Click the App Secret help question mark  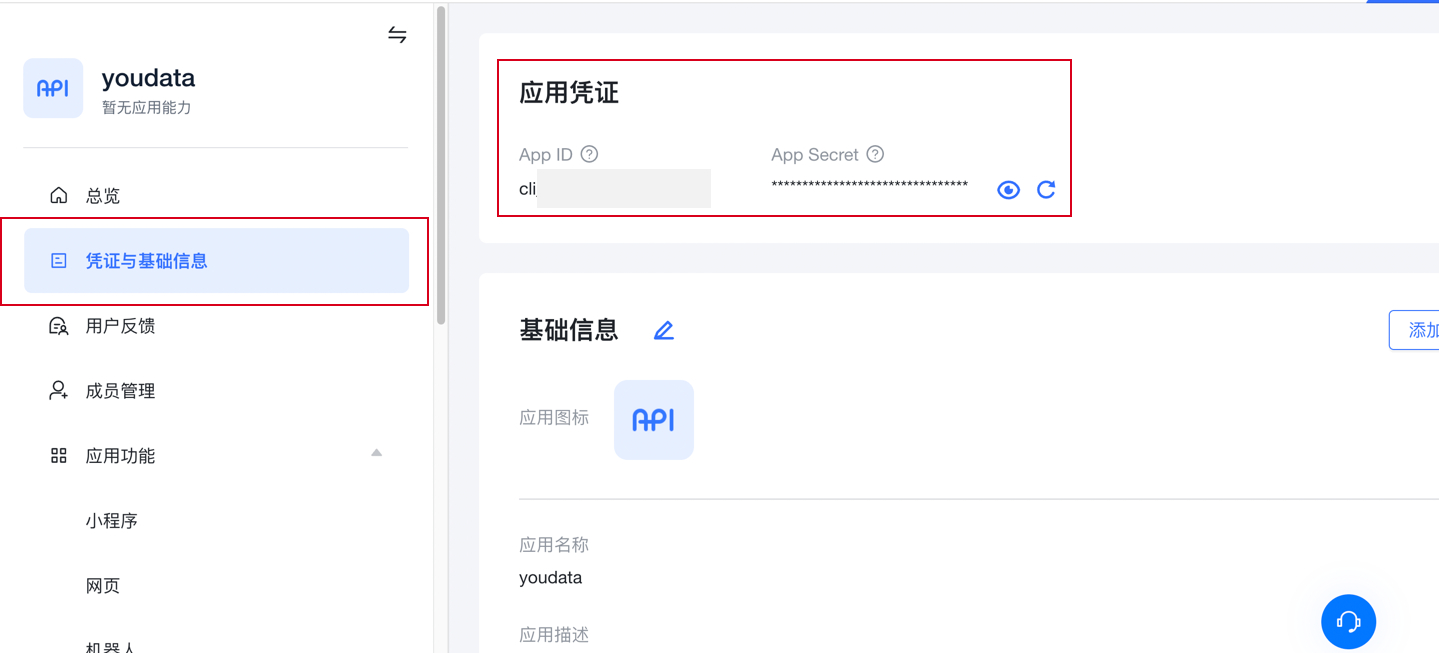tap(875, 154)
